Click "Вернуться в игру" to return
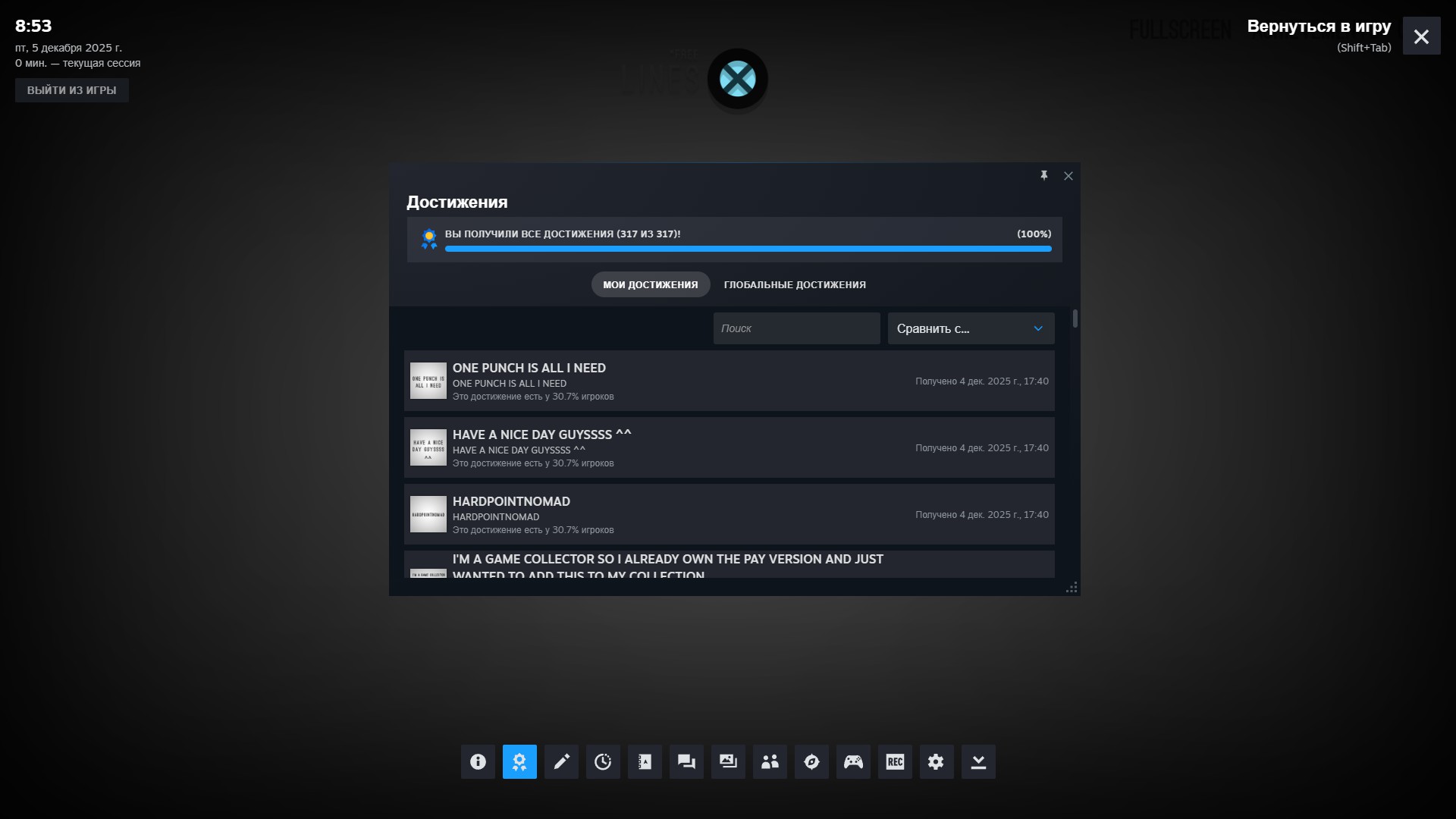The width and height of the screenshot is (1456, 819). pyautogui.click(x=1319, y=27)
